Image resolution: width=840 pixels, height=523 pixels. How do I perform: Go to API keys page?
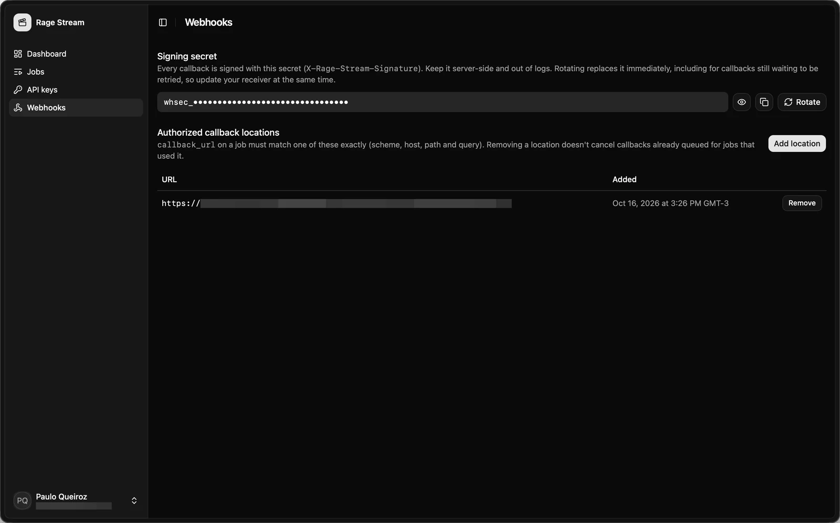coord(76,89)
